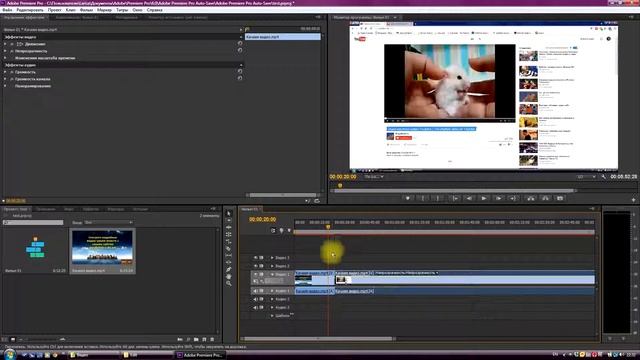The image size is (640, 360).
Task: Click the Go to Out point button
Action: [513, 198]
